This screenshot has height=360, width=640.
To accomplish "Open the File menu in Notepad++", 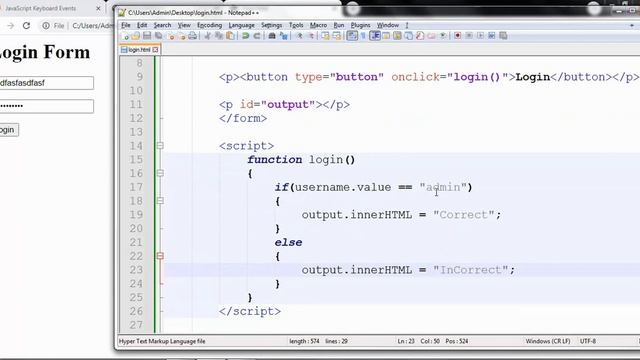I will click(126, 25).
